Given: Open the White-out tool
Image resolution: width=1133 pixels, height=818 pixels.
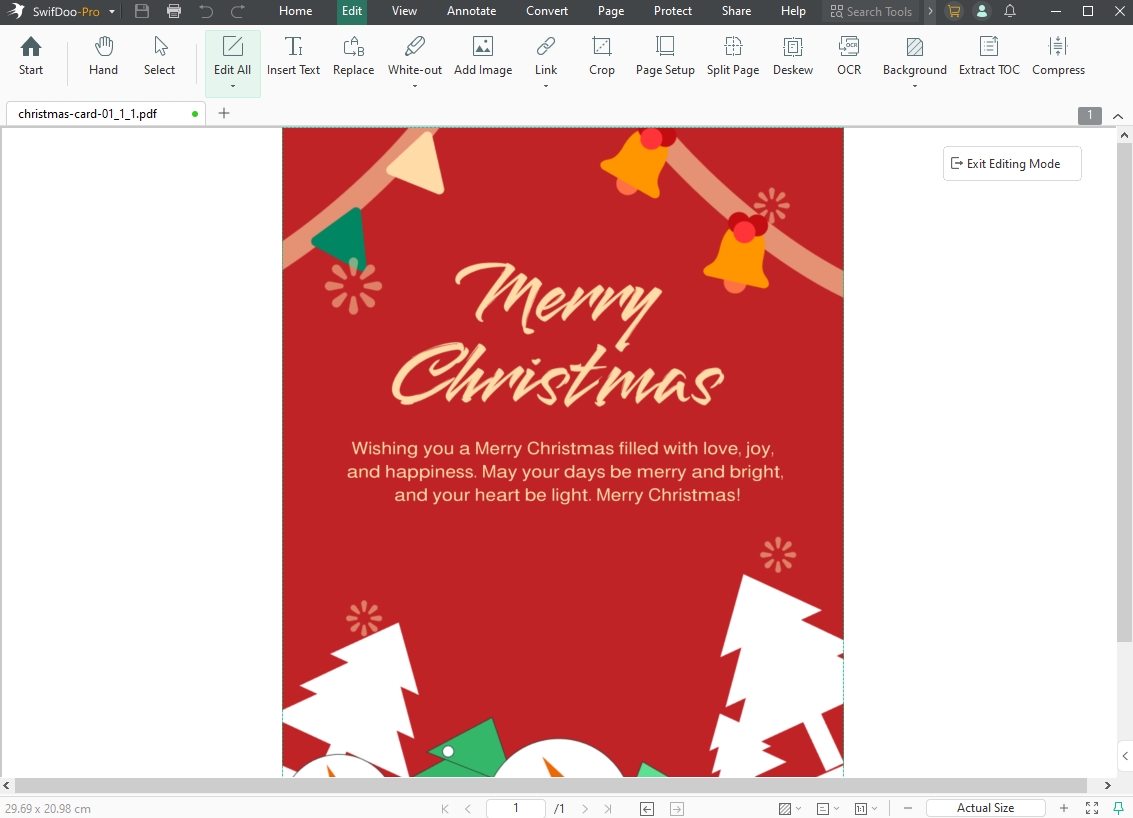Looking at the screenshot, I should [414, 55].
